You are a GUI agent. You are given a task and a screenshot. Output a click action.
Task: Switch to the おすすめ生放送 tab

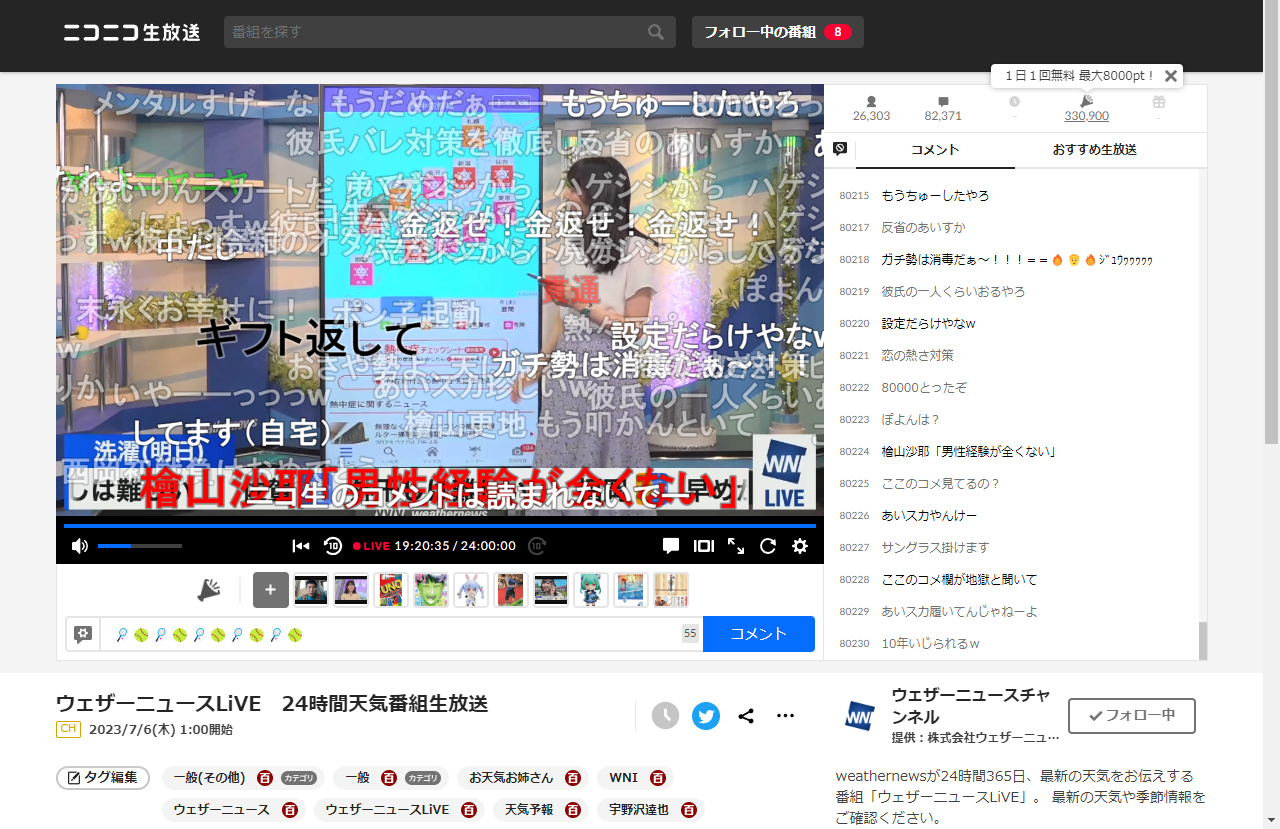[x=1095, y=150]
